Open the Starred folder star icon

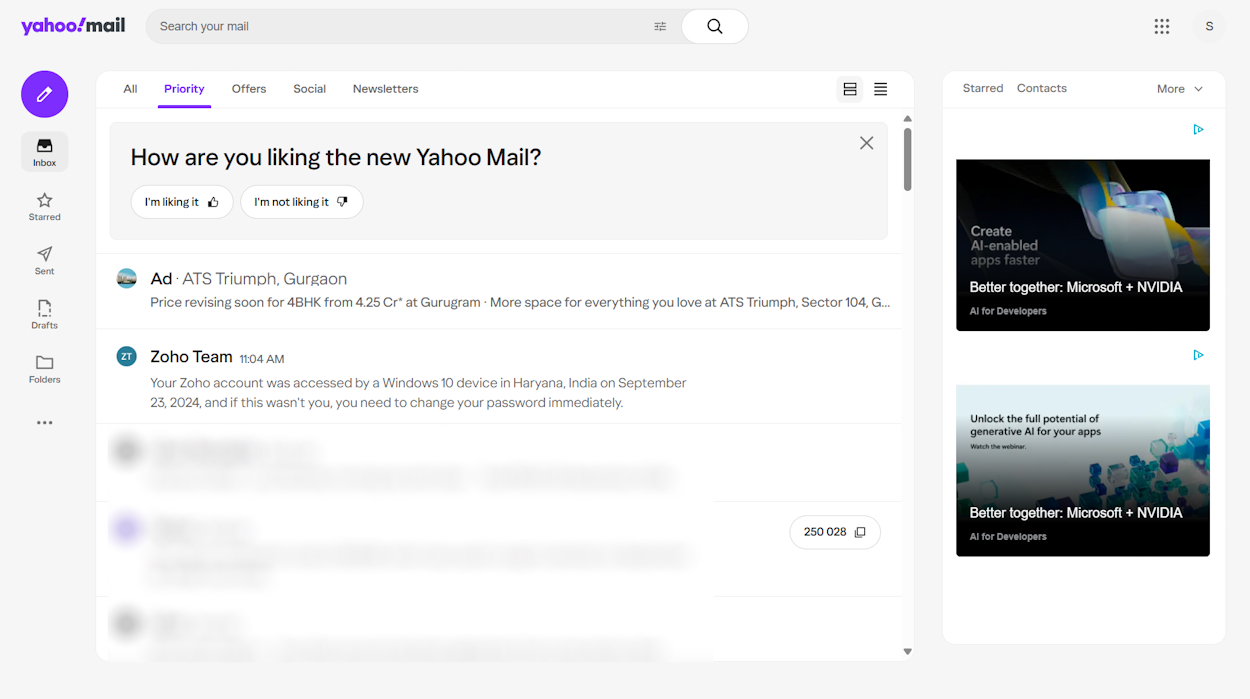(44, 201)
